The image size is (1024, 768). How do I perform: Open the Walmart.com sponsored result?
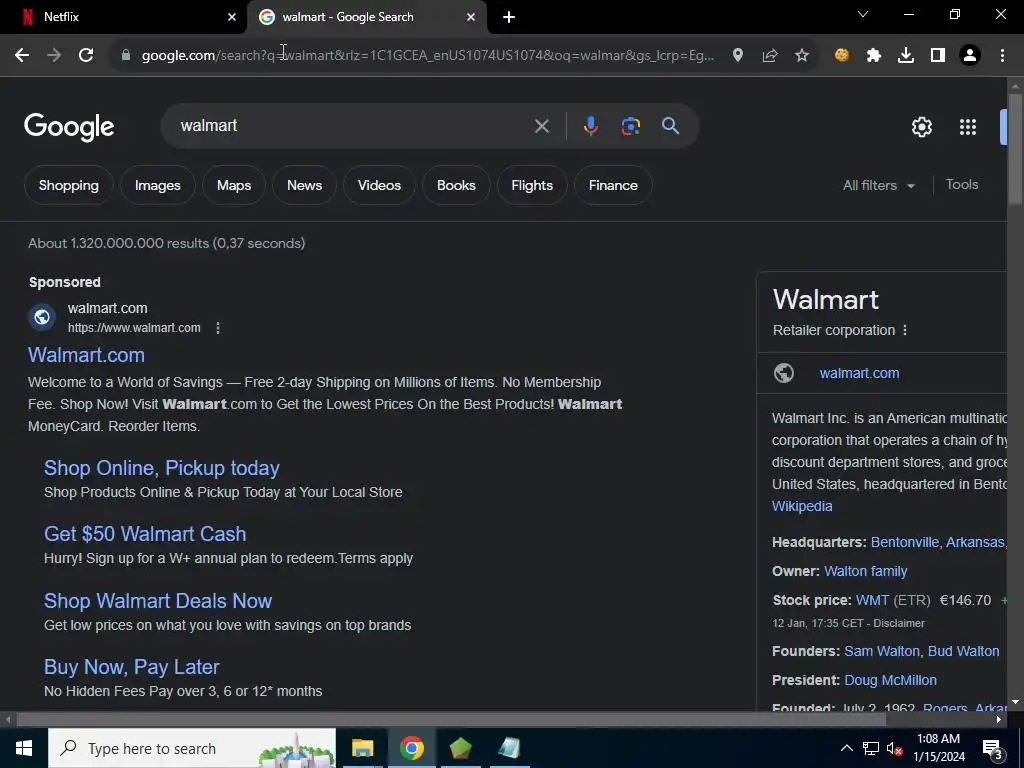tap(86, 355)
